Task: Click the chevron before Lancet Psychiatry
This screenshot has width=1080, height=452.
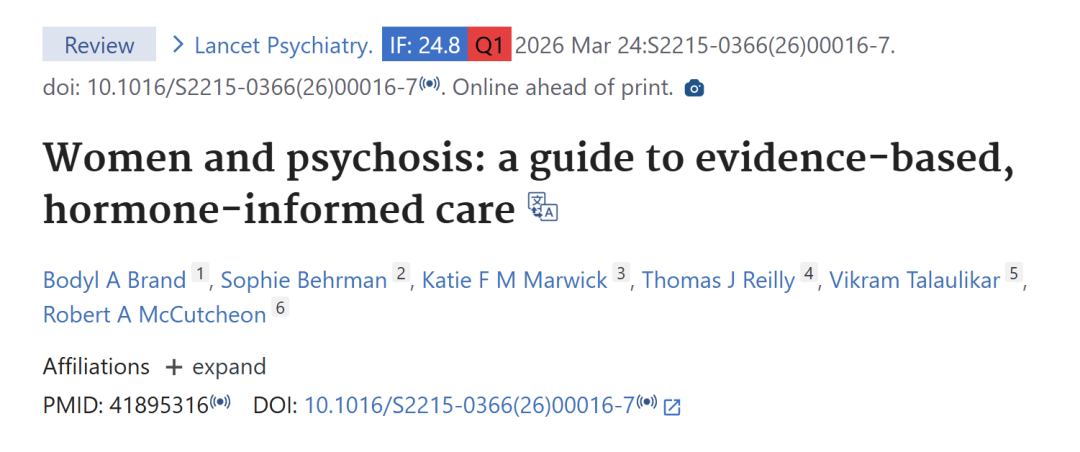Action: coord(178,45)
